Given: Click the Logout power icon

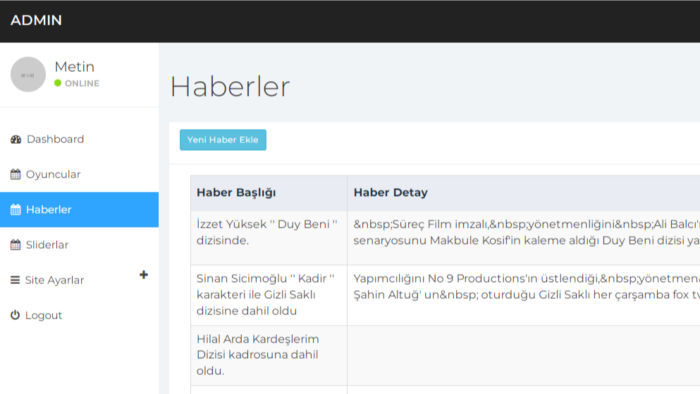Looking at the screenshot, I should 15,315.
